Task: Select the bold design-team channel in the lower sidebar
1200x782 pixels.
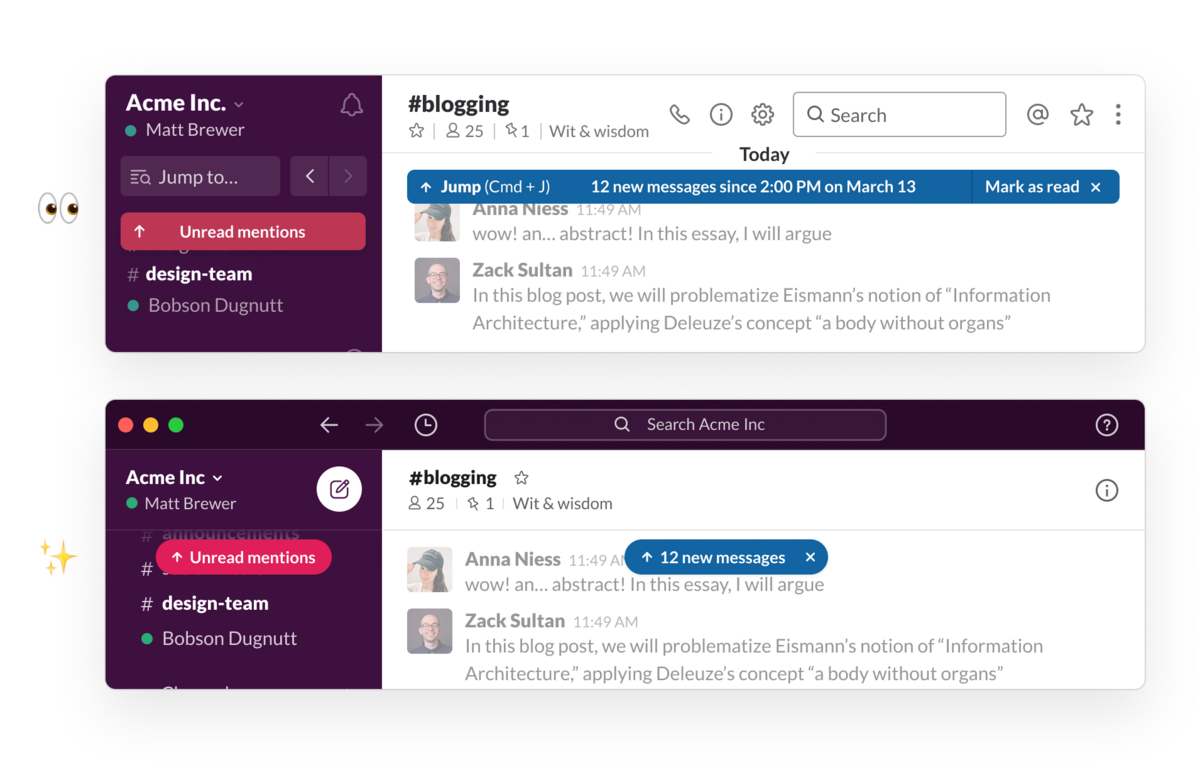Action: click(215, 603)
